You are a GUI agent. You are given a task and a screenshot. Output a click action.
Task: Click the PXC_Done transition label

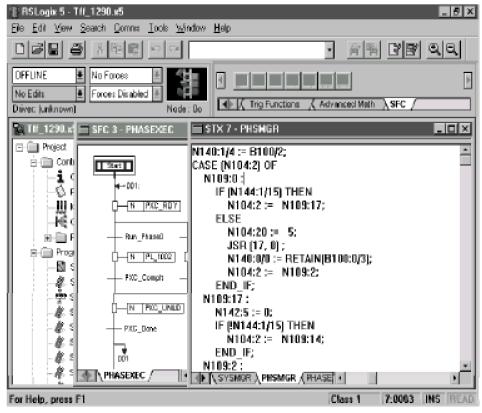(x=140, y=329)
